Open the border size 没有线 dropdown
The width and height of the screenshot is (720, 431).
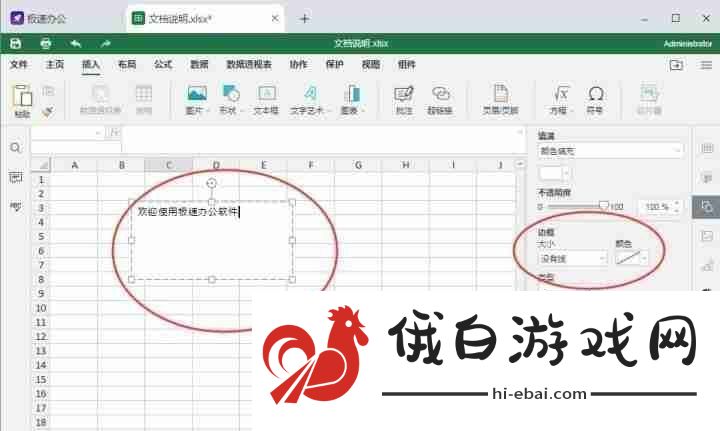click(x=572, y=259)
